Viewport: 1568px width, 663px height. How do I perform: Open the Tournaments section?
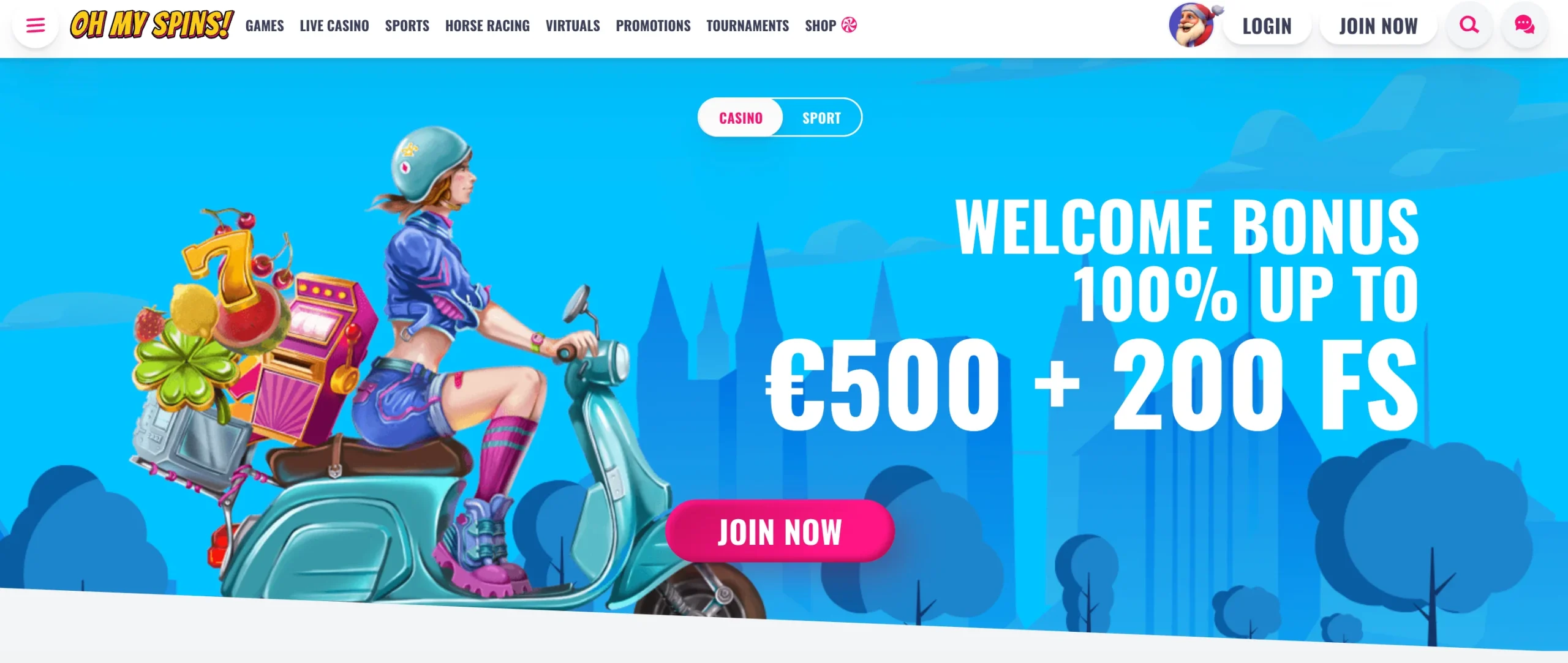coord(747,26)
